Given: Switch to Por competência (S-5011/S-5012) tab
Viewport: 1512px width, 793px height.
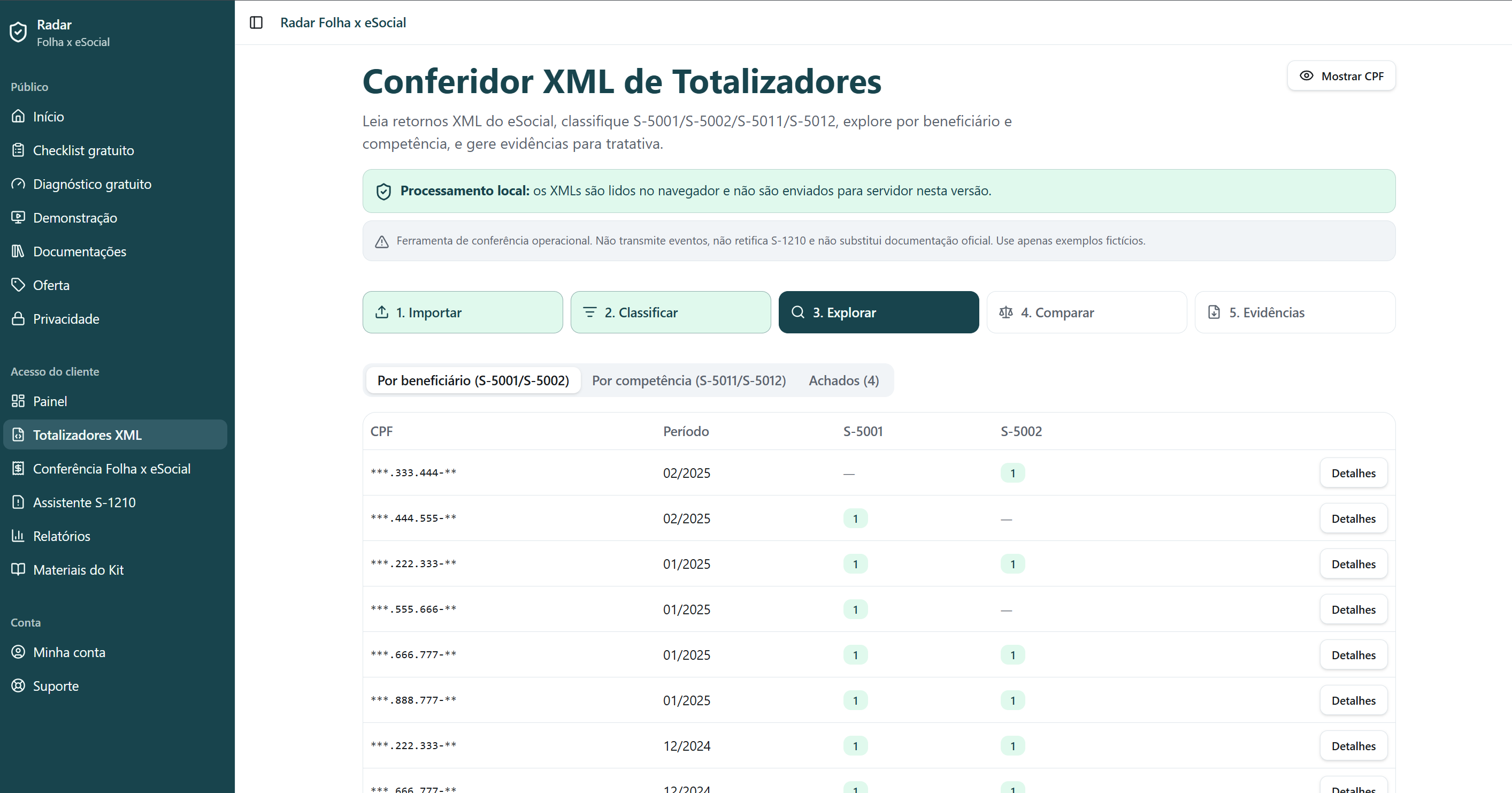Looking at the screenshot, I should [x=688, y=380].
